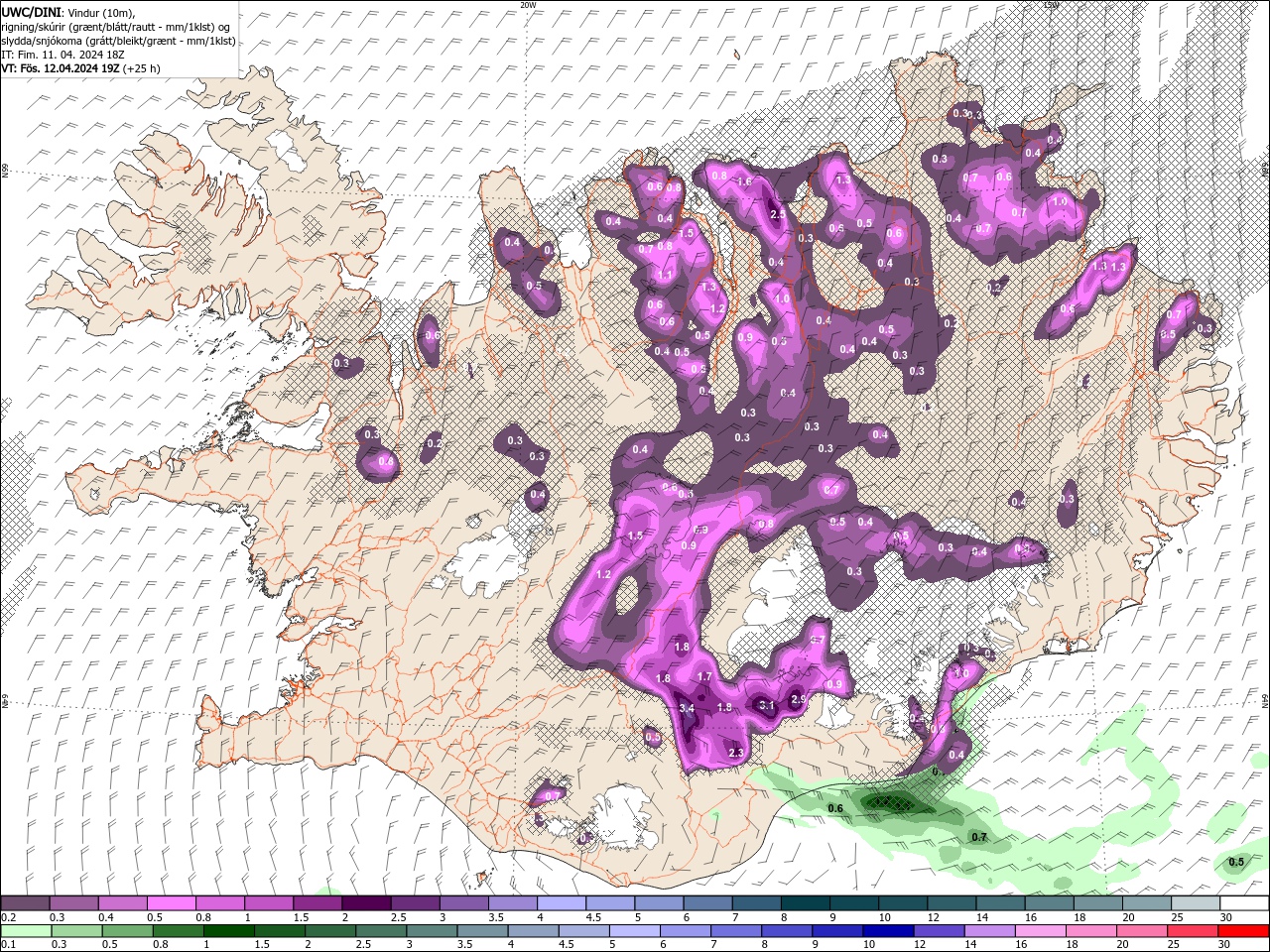Select the 2.3 value near the south coast
The image size is (1270, 952).
coord(736,754)
